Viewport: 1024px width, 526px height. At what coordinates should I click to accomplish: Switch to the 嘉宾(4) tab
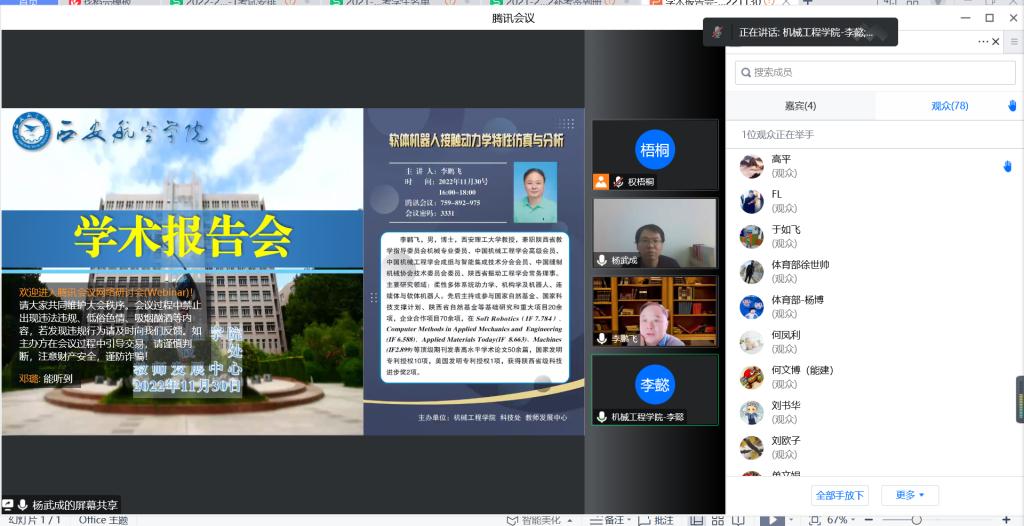click(x=800, y=106)
